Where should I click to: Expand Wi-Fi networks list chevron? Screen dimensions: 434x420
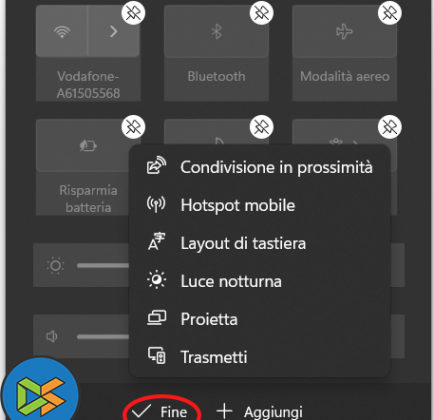[114, 32]
